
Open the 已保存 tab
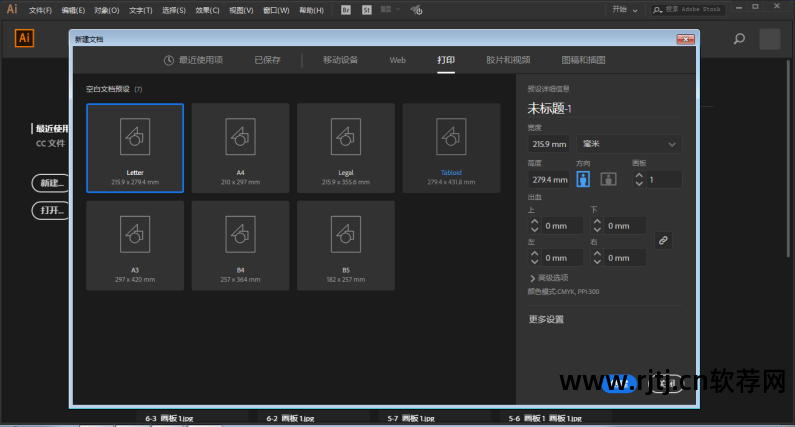click(x=267, y=60)
